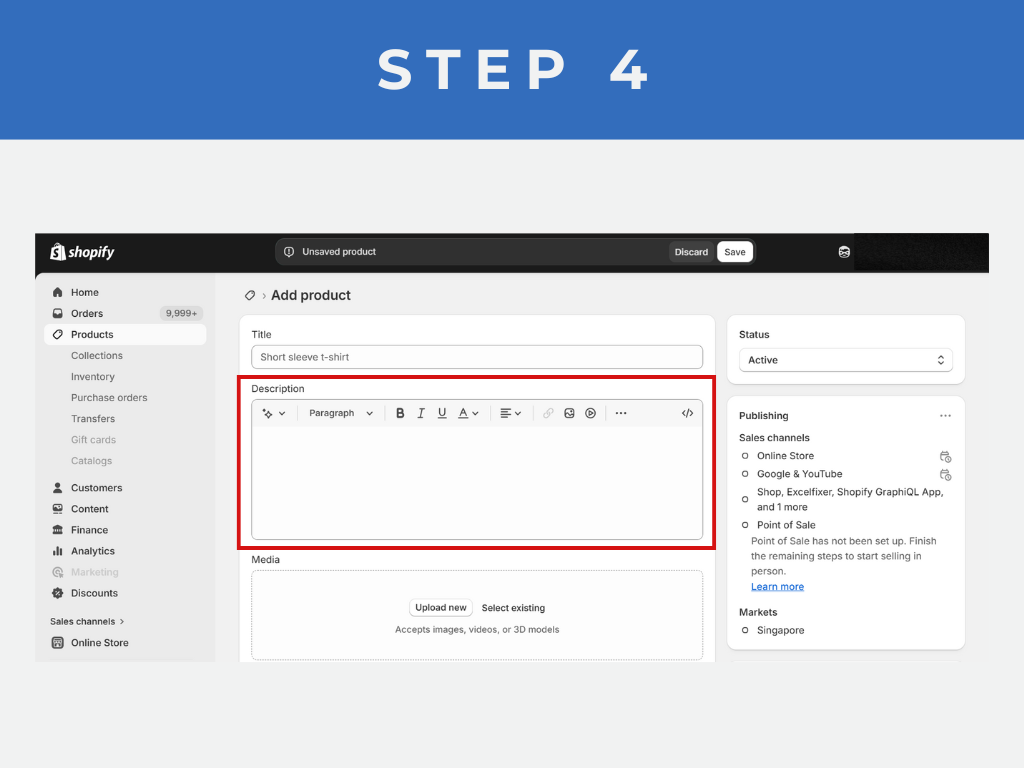Open the profile avatar in top bar

(x=844, y=252)
